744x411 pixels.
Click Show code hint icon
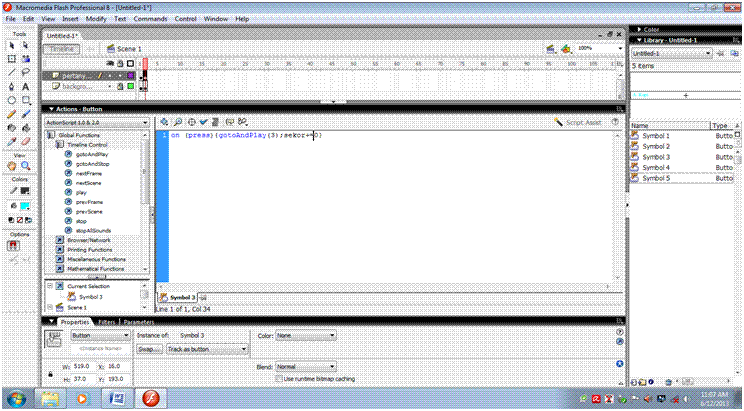[x=230, y=122]
